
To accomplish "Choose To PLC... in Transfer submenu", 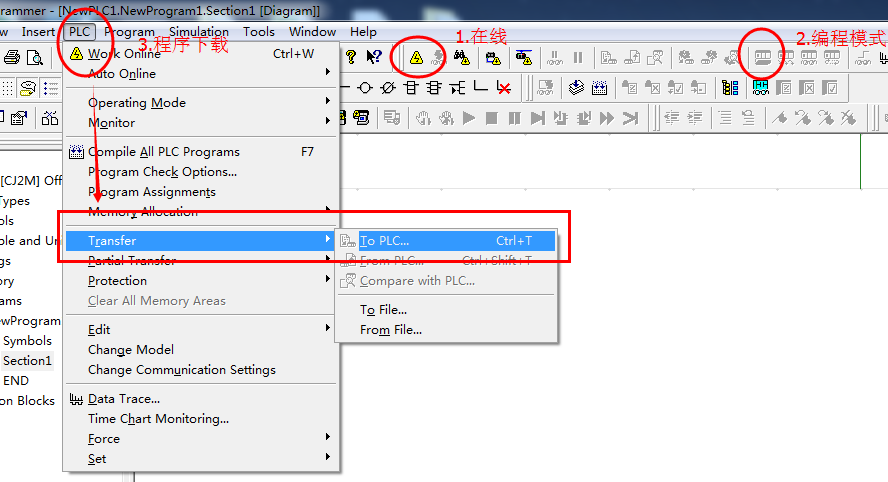I will 385,241.
